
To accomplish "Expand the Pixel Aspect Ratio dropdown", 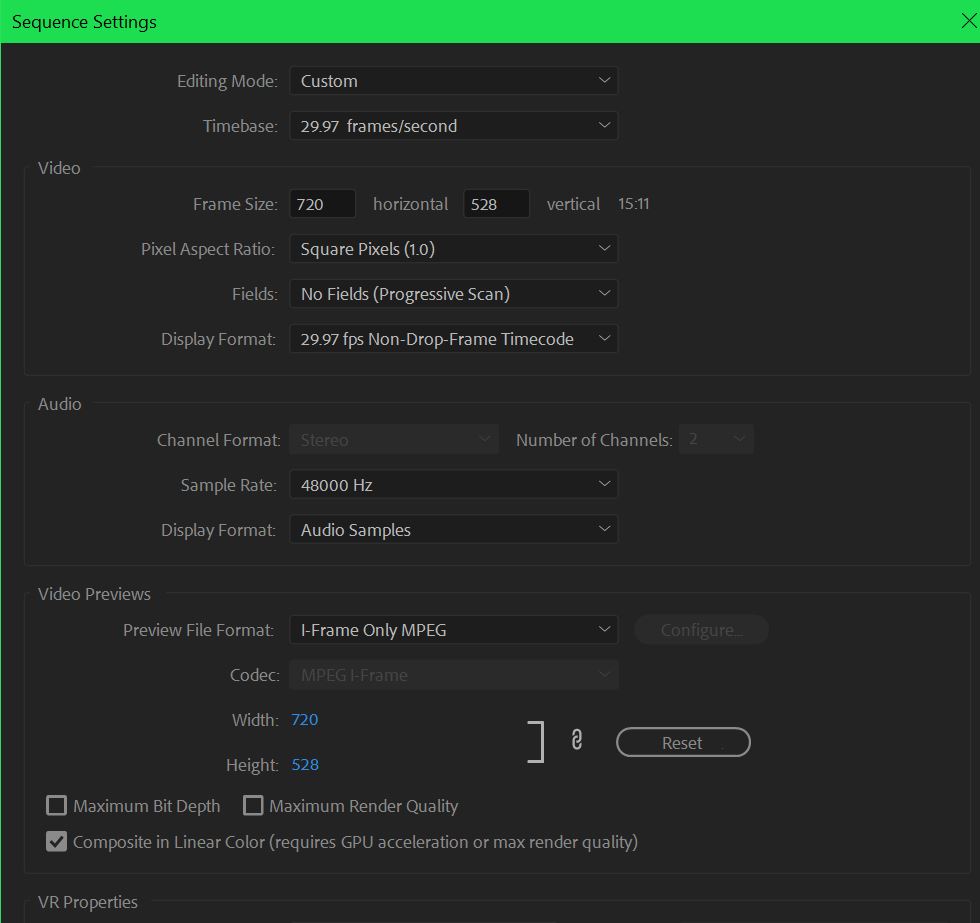I will (x=453, y=249).
